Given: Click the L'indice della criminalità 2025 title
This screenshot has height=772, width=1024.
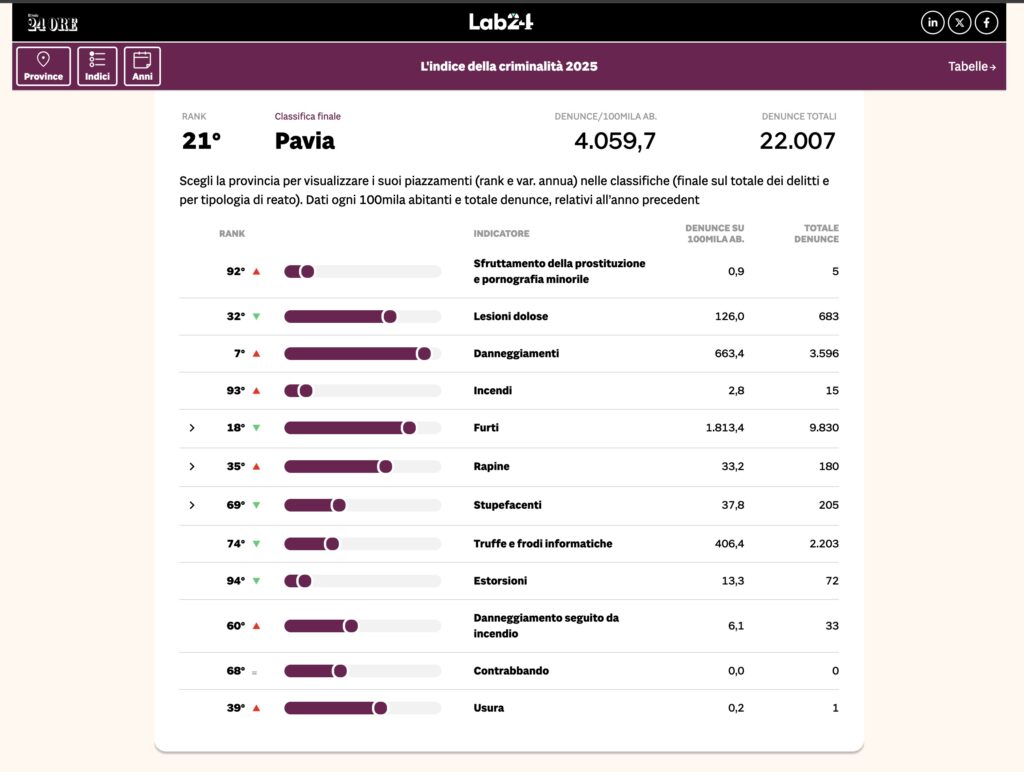Looking at the screenshot, I should click(509, 67).
